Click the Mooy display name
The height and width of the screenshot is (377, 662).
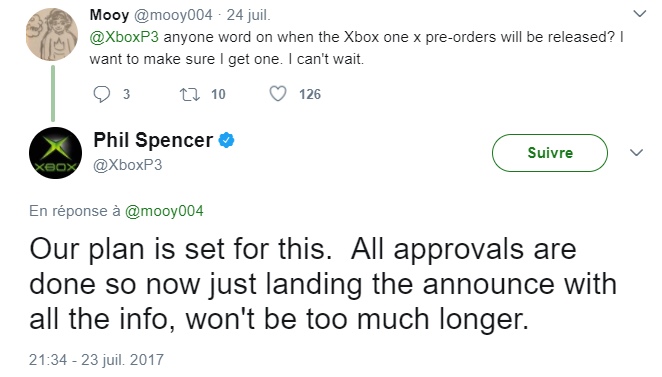click(x=109, y=15)
